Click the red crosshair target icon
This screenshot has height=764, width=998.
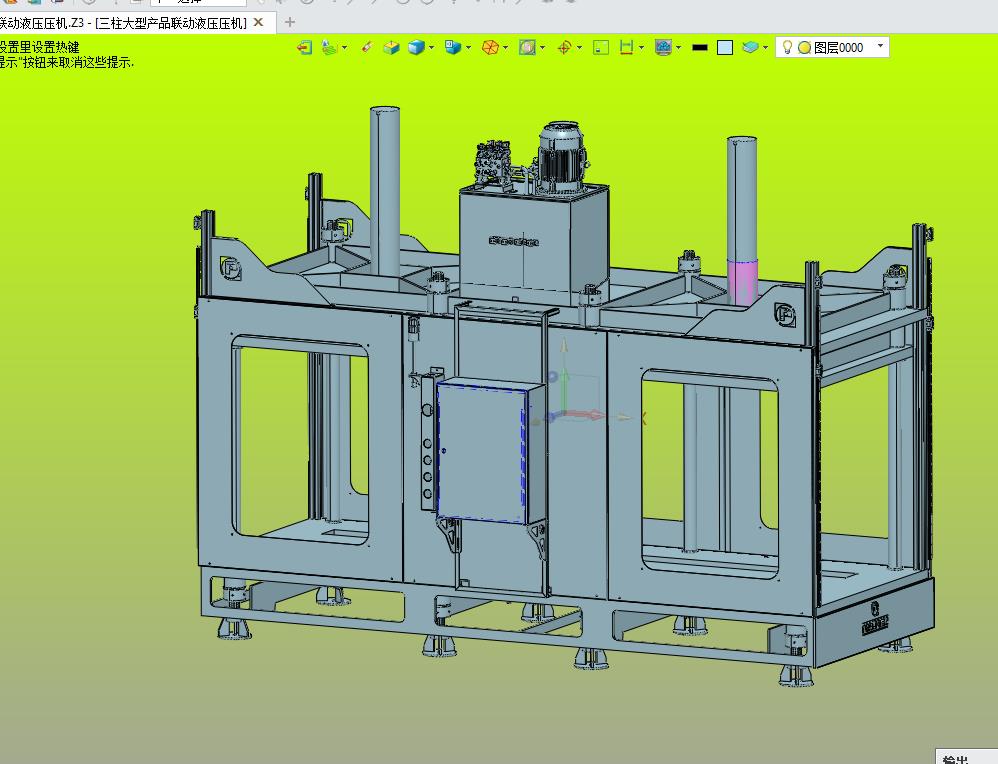pyautogui.click(x=564, y=47)
